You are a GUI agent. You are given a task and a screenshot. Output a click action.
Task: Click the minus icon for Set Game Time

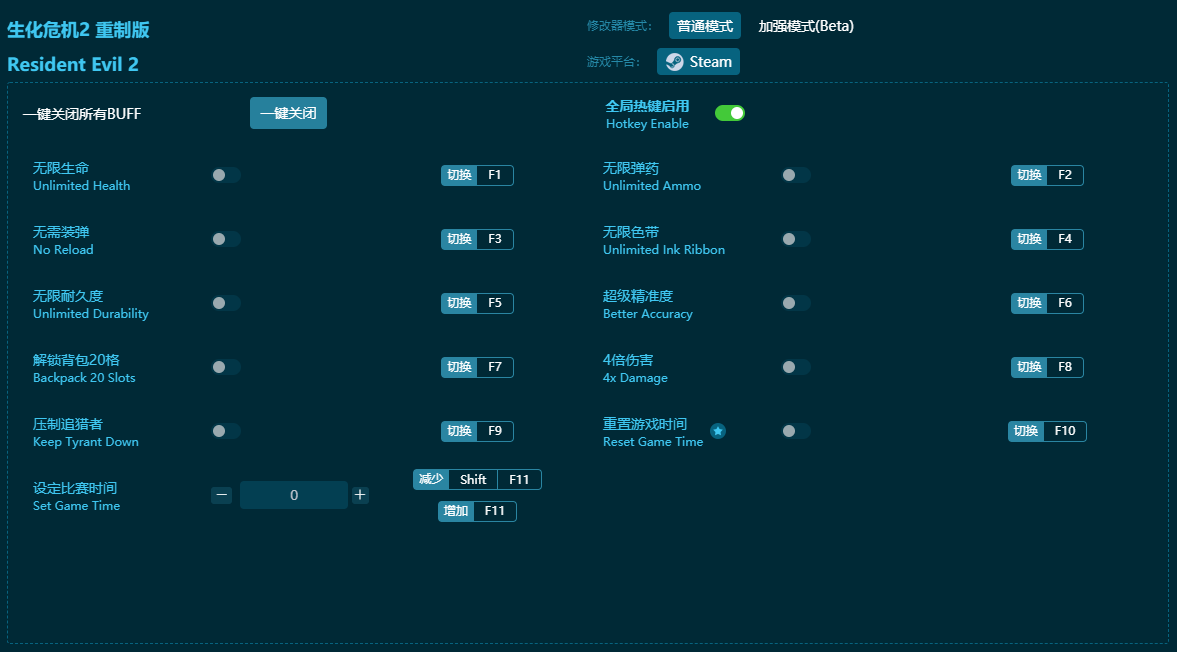(x=221, y=494)
